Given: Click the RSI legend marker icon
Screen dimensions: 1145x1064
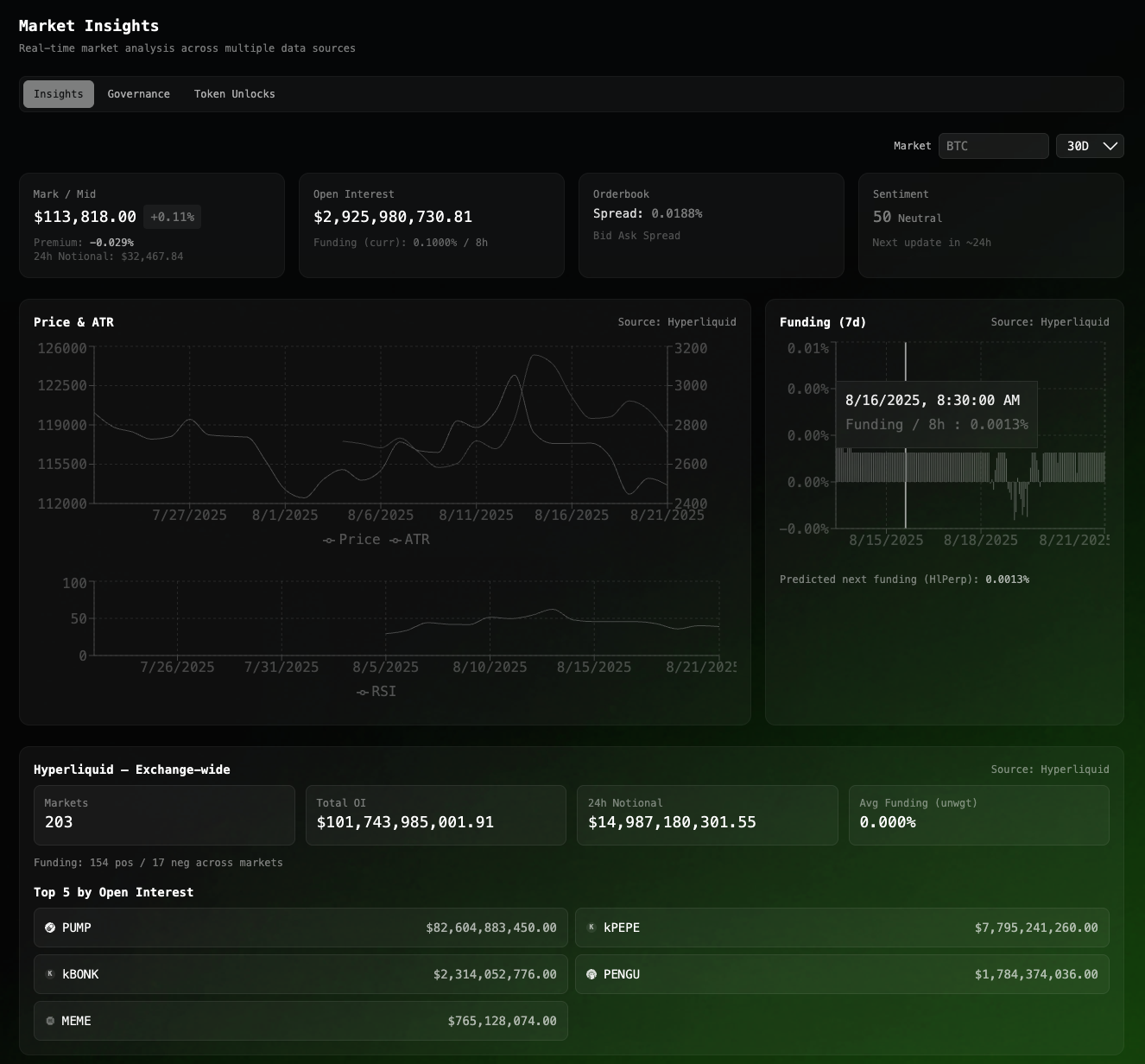Looking at the screenshot, I should click(363, 693).
